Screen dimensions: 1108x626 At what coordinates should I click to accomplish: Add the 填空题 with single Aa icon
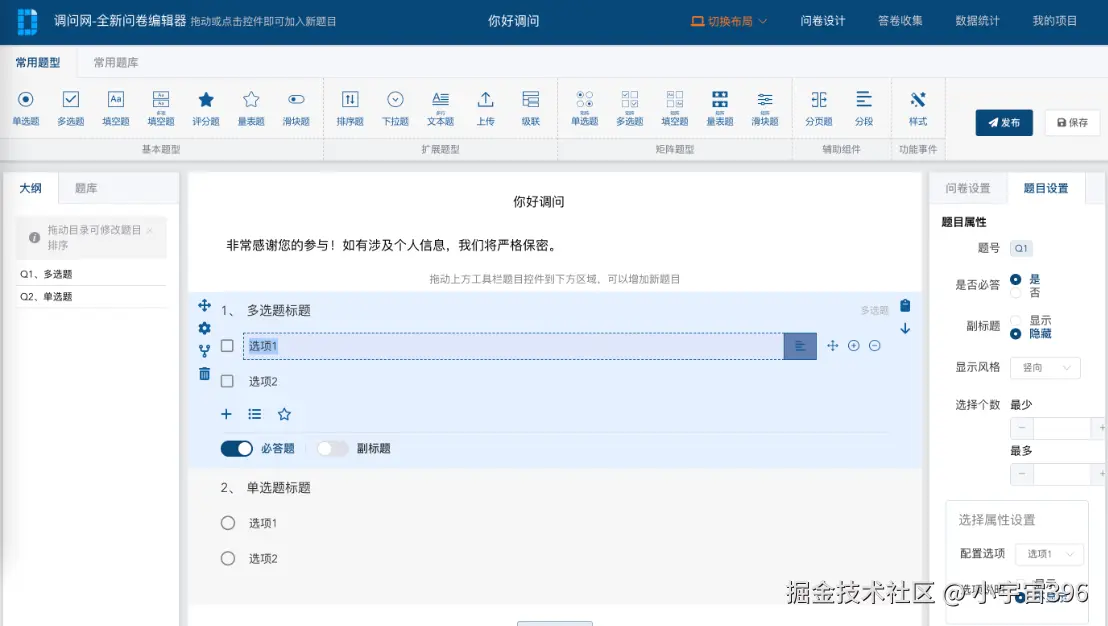116,108
